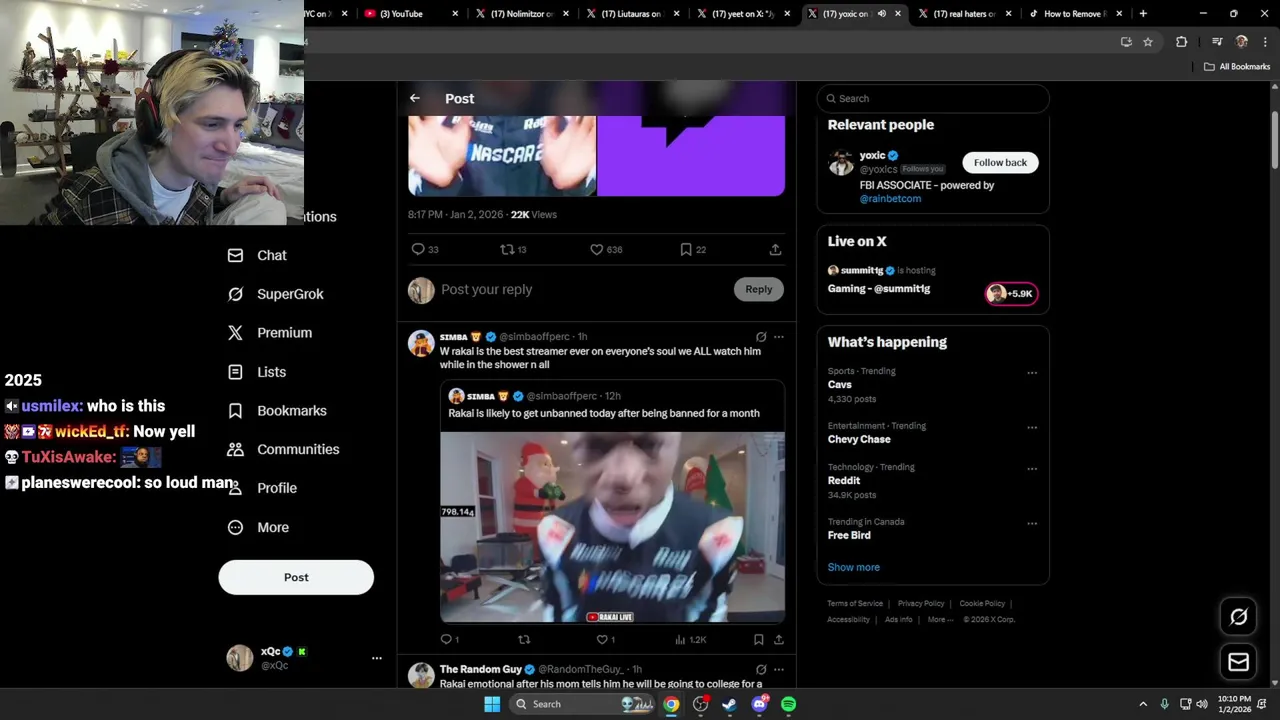The height and width of the screenshot is (720, 1280).
Task: Play the Rakai Live video in SIMBA's reply
Action: [612, 527]
